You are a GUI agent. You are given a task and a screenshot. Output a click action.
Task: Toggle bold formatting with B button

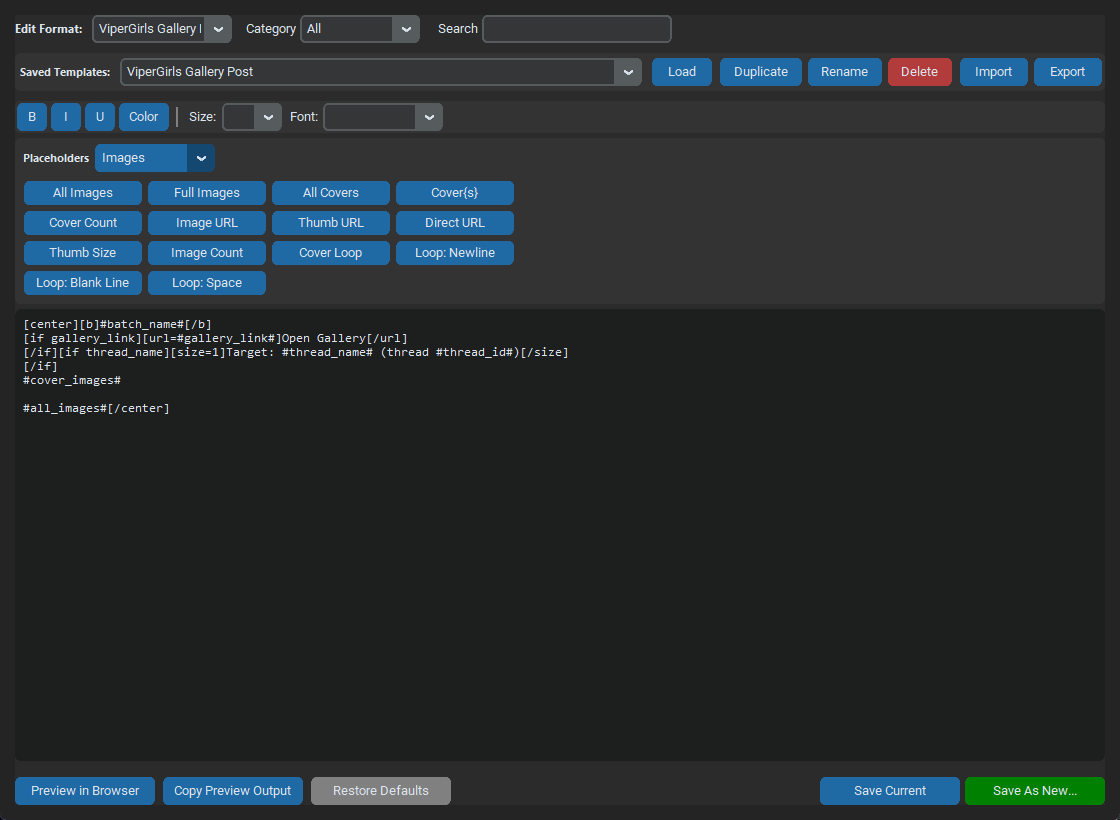click(x=32, y=117)
